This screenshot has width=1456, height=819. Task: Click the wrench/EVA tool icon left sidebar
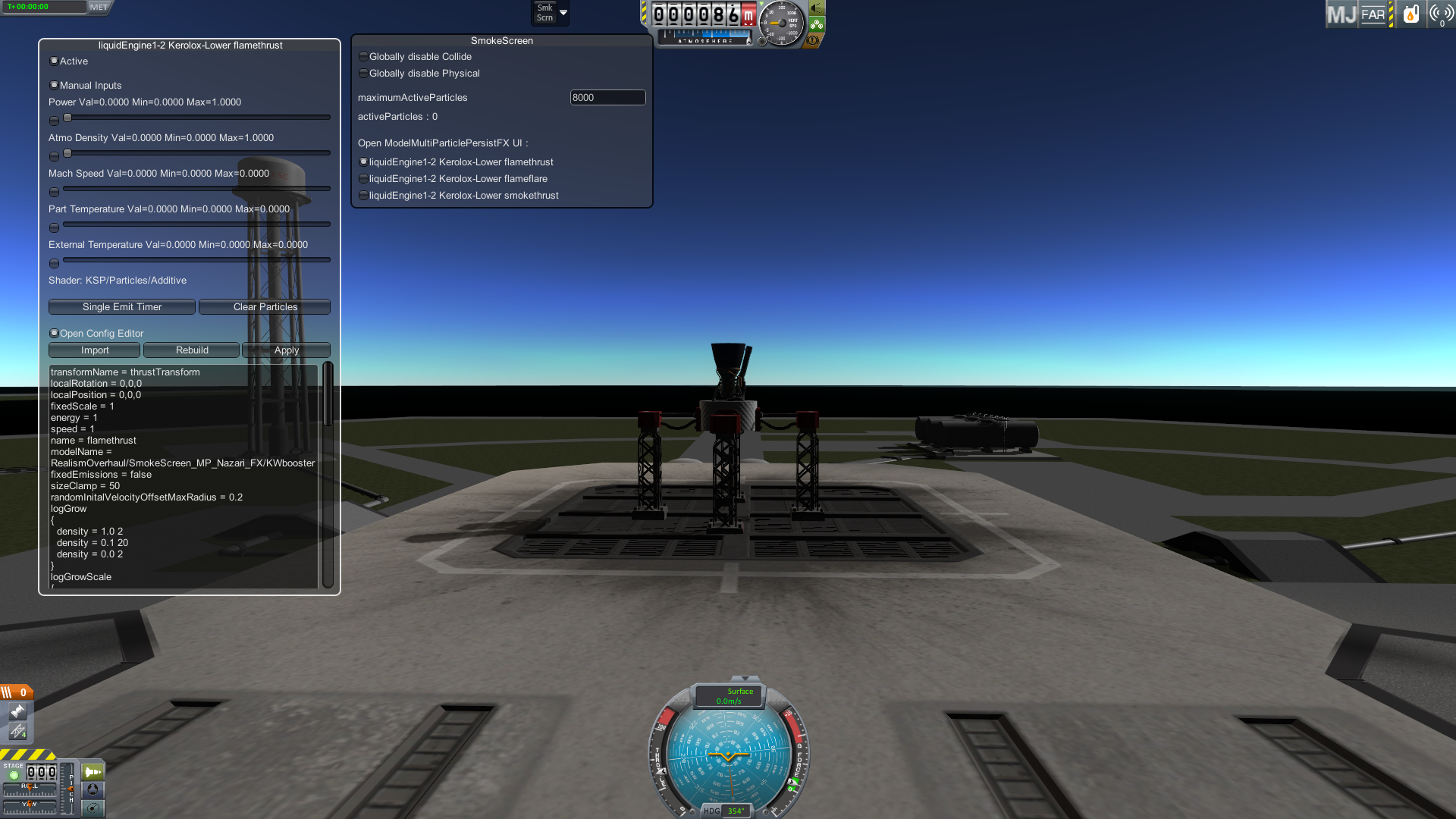(17, 711)
